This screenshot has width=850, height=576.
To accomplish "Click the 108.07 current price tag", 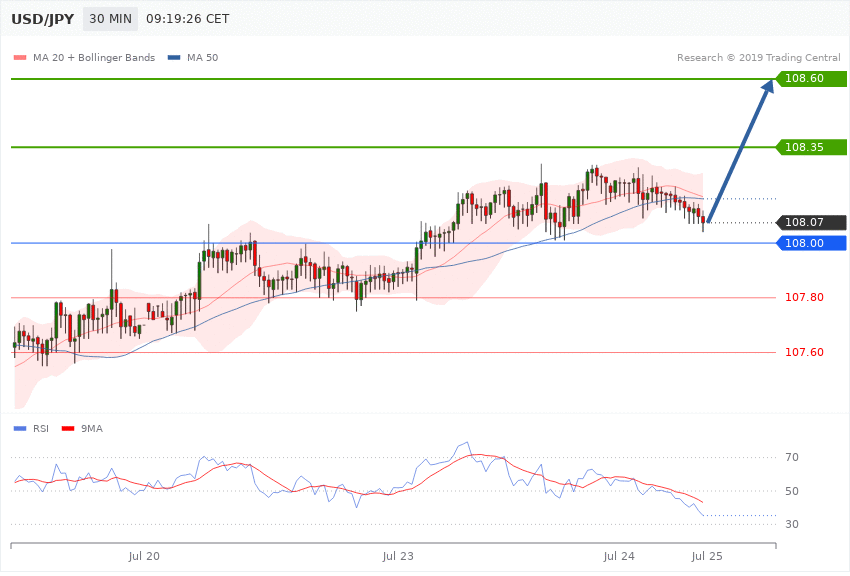I will (x=812, y=222).
